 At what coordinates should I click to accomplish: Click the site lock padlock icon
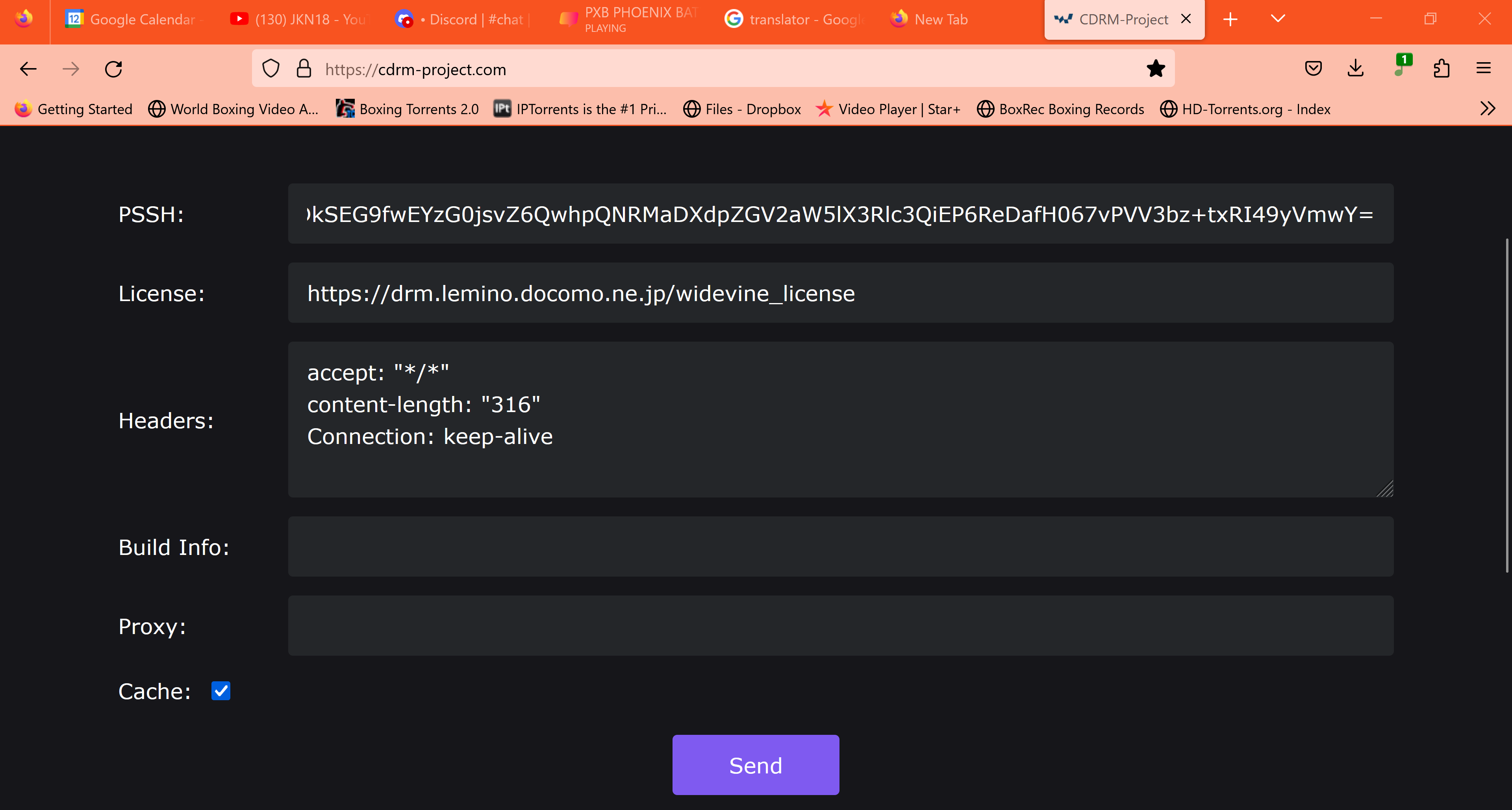(x=304, y=69)
